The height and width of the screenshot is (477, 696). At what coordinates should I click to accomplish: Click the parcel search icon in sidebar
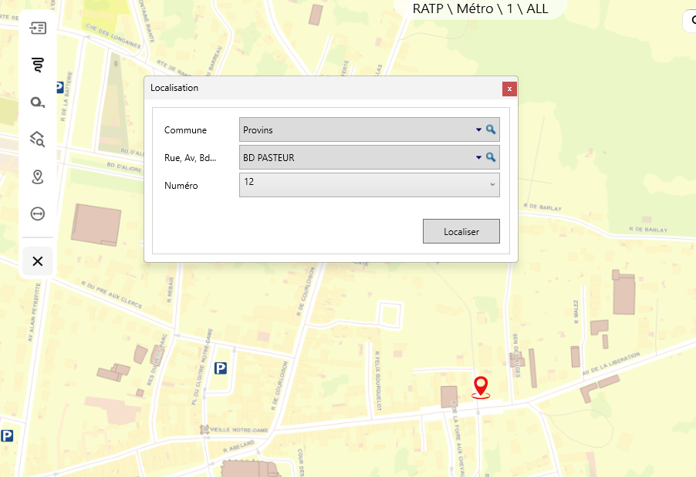tap(38, 139)
